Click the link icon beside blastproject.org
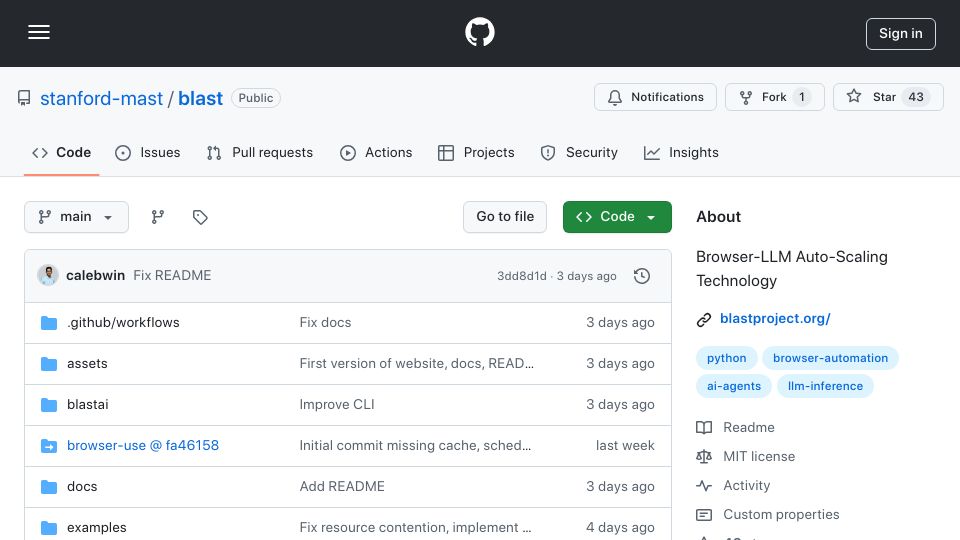The height and width of the screenshot is (540, 960). (x=704, y=320)
